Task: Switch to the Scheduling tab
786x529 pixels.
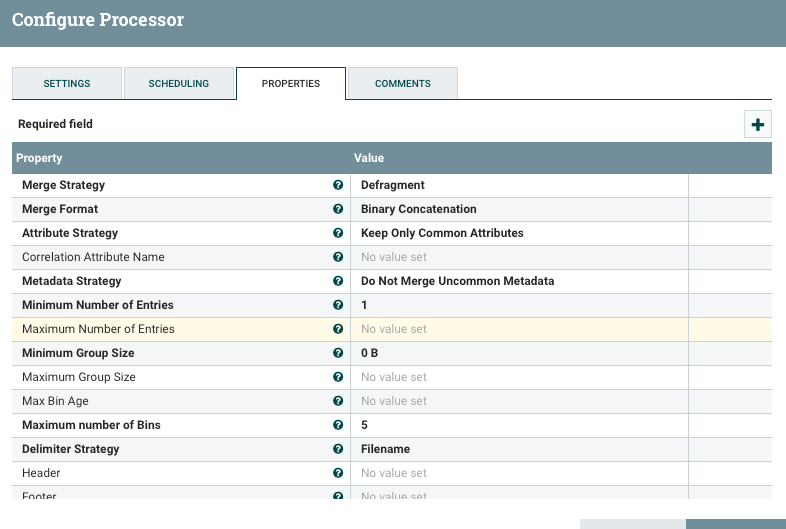Action: click(x=179, y=84)
